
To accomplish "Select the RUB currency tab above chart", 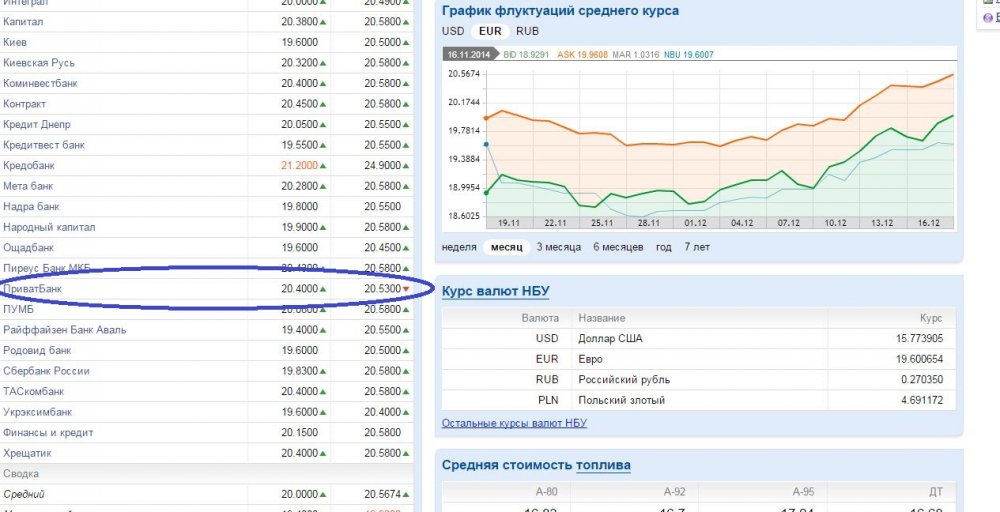I will point(527,31).
